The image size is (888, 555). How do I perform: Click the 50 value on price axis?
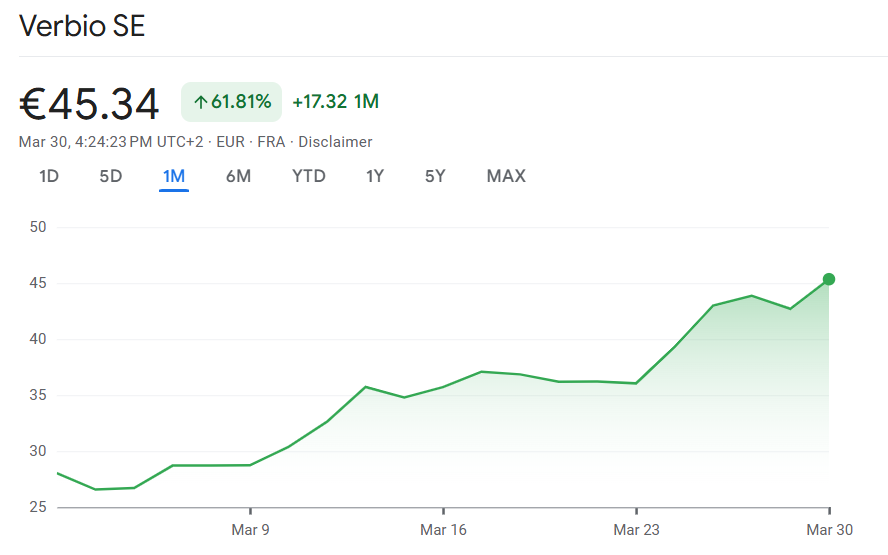tap(39, 227)
